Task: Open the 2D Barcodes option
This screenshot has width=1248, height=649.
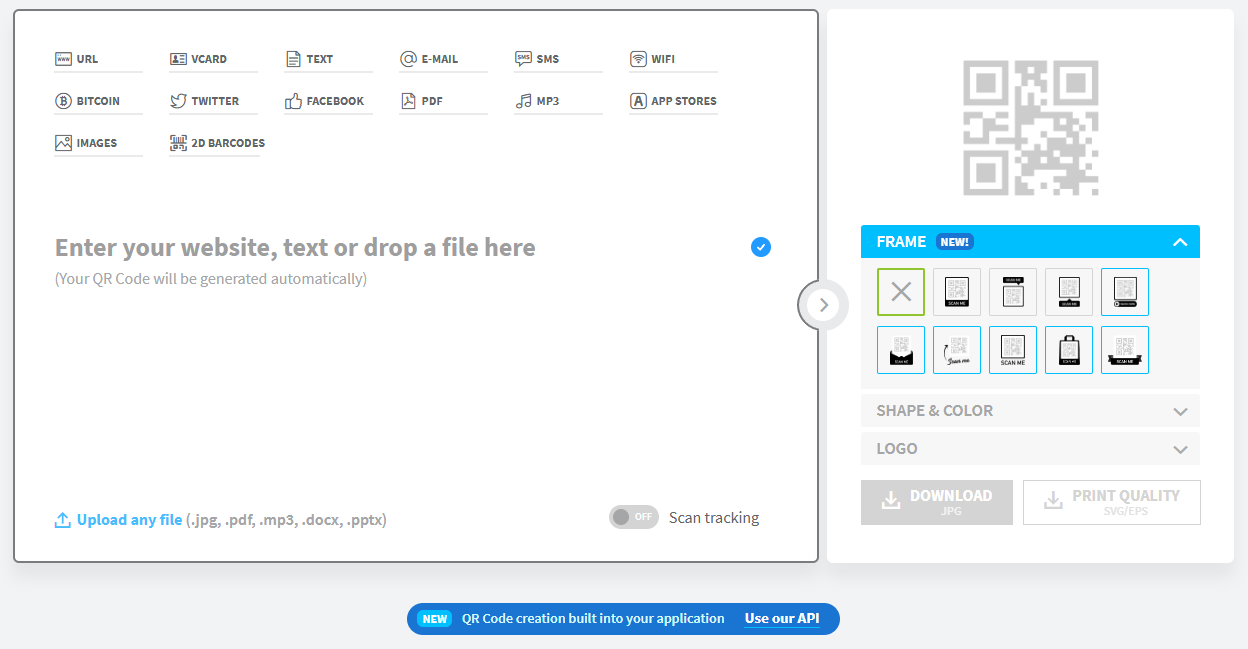Action: (217, 143)
